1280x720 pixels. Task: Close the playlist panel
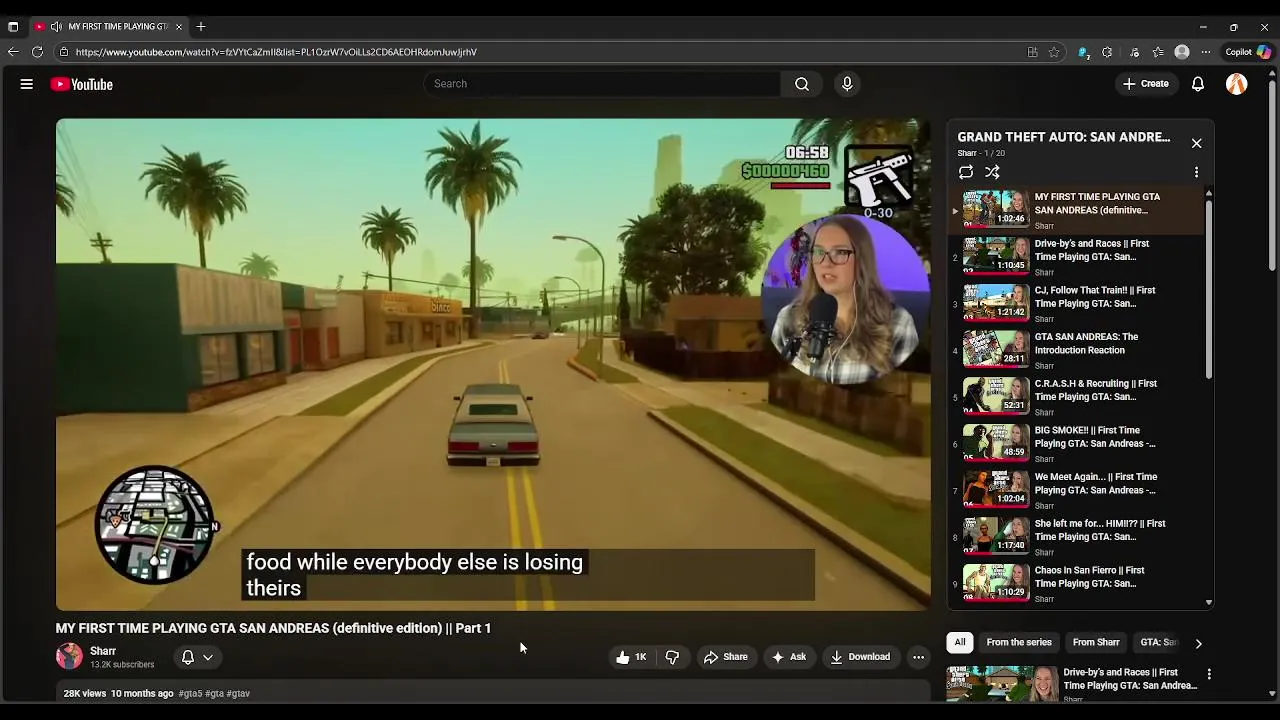(1196, 143)
